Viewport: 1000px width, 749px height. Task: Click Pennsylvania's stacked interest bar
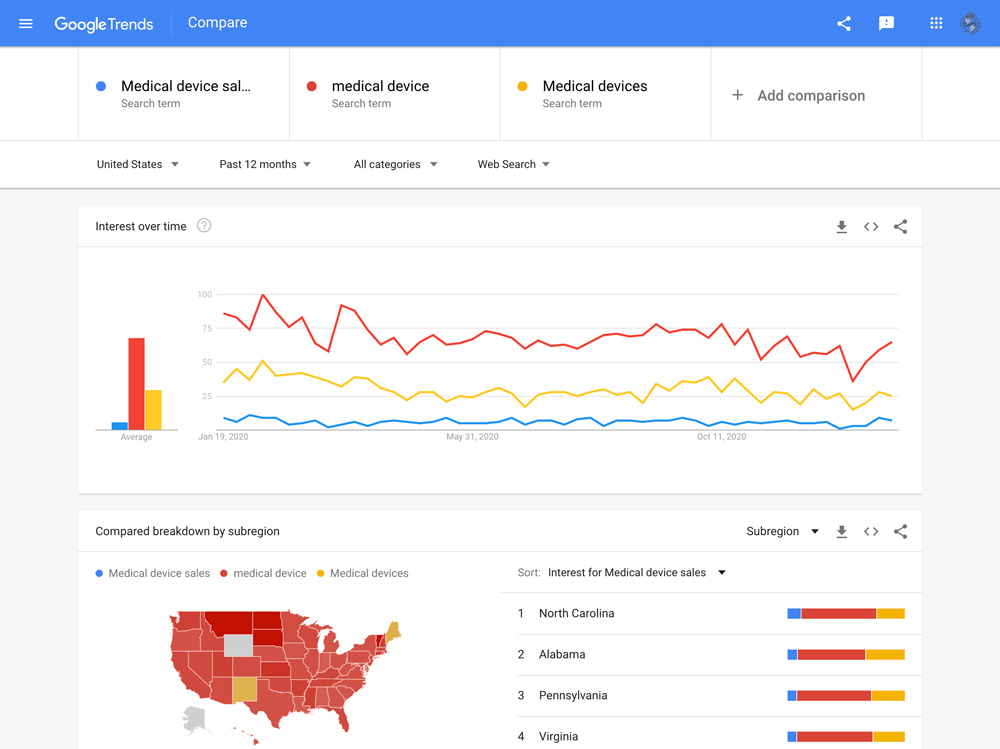pyautogui.click(x=846, y=695)
